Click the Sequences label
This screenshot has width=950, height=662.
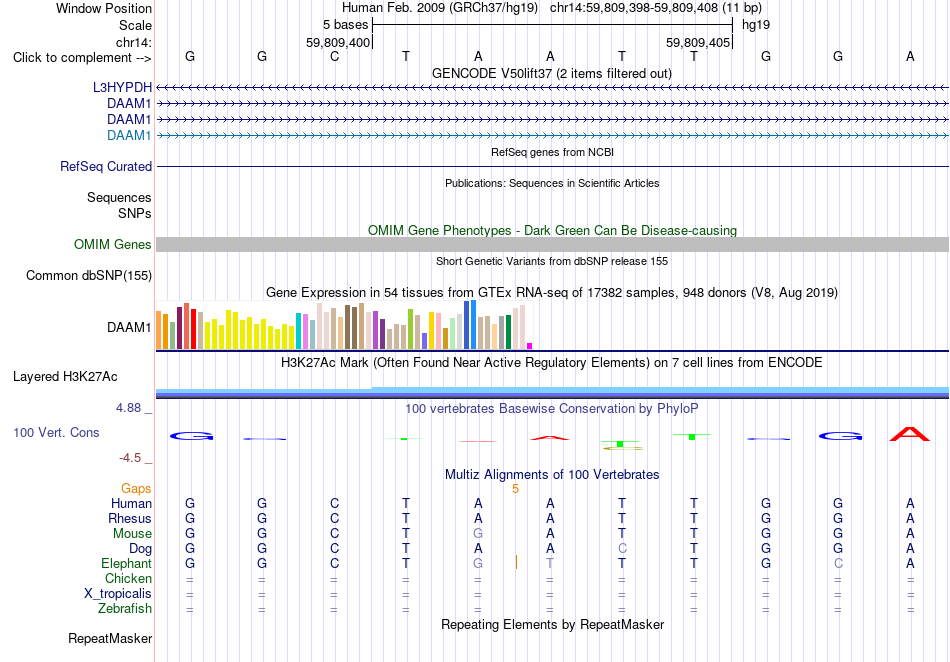pyautogui.click(x=119, y=197)
